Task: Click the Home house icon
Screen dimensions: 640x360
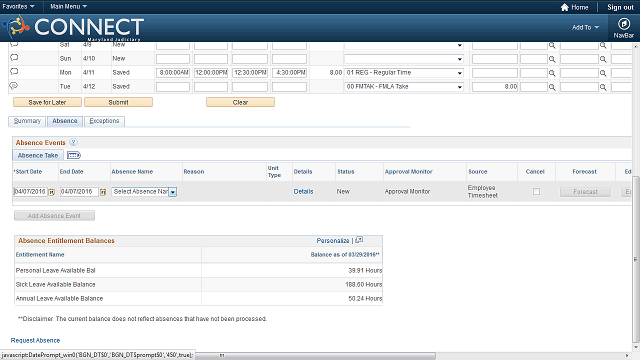Action: point(564,7)
